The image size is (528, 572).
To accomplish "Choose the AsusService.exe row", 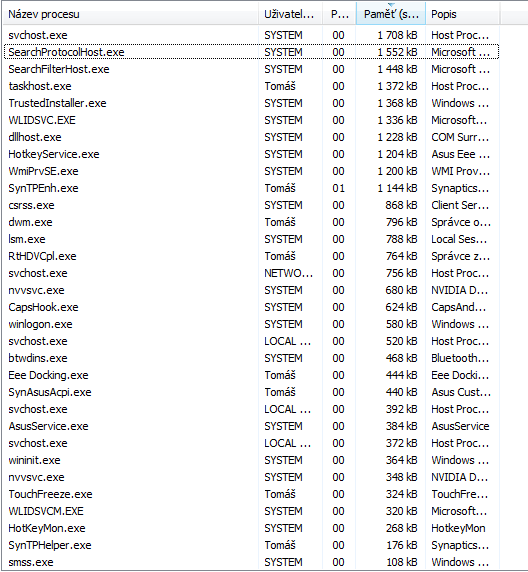I will click(x=251, y=426).
